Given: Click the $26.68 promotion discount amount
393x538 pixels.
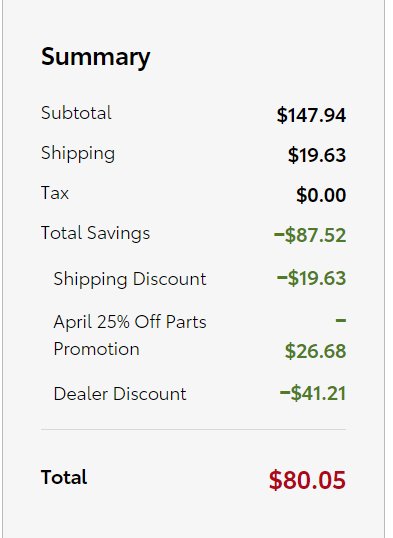Looking at the screenshot, I should pyautogui.click(x=315, y=351).
